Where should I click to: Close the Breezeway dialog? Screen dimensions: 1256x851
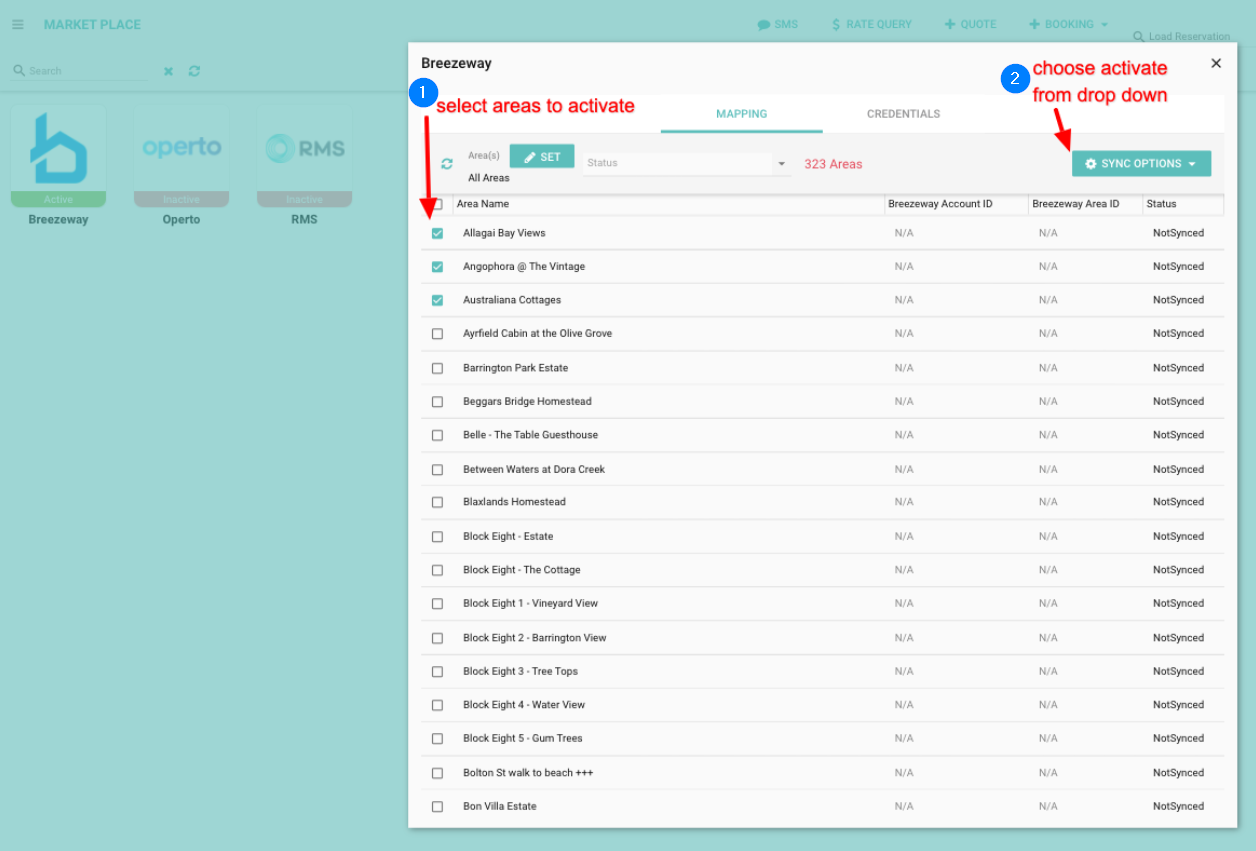coord(1216,63)
